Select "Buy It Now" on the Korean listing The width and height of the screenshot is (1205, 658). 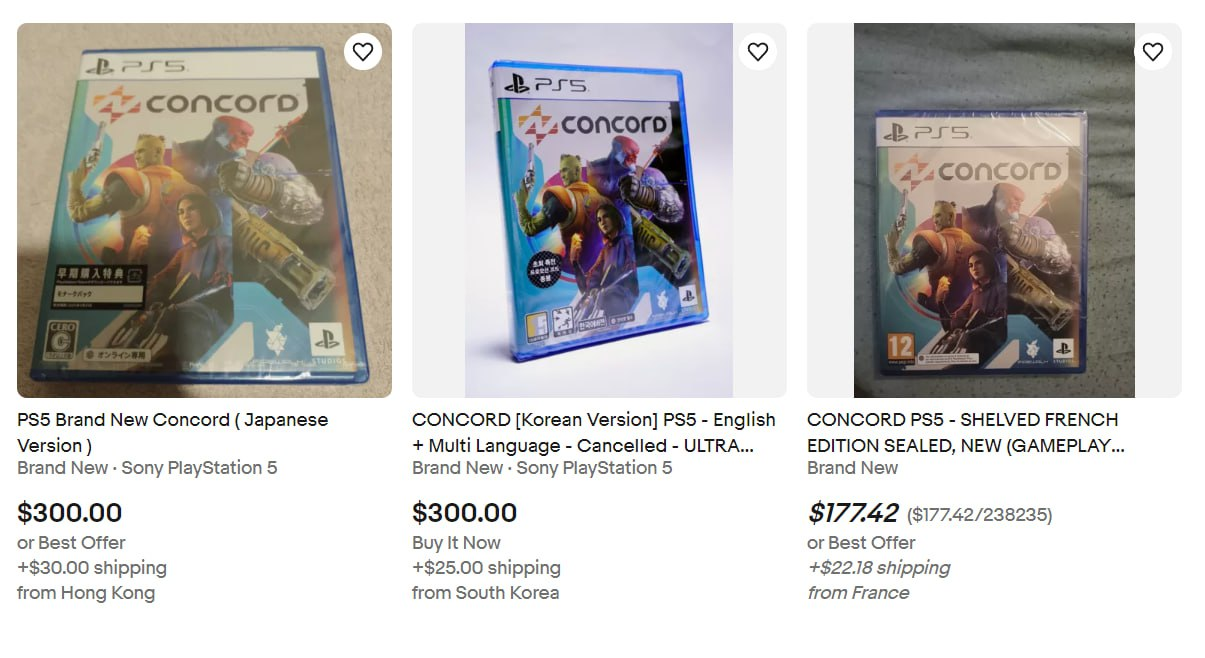(456, 543)
